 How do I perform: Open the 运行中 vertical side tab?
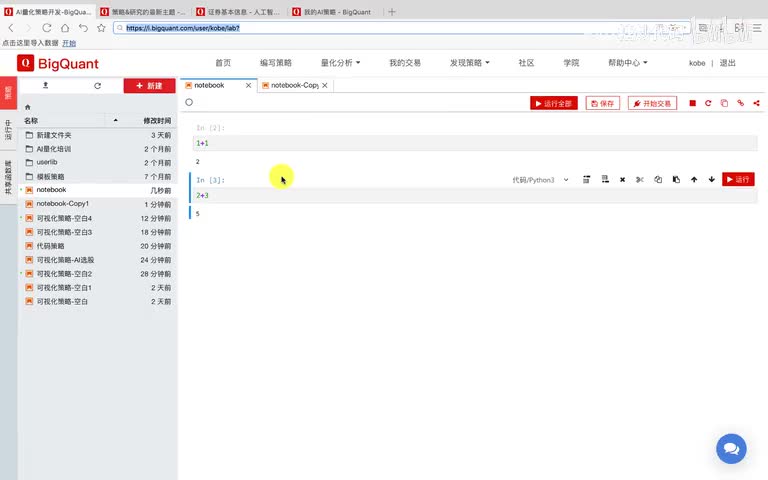point(8,130)
